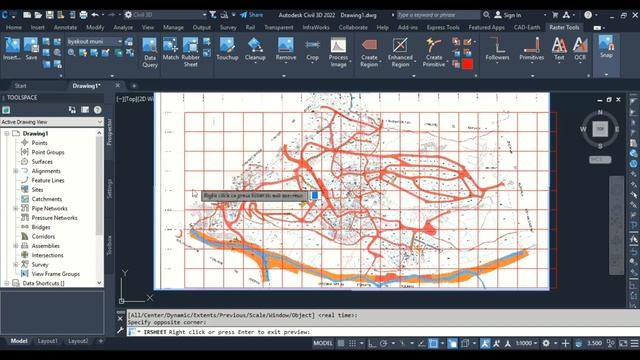Click the Toolspace help question icon
Screen dimensions: 640x360
[97, 110]
